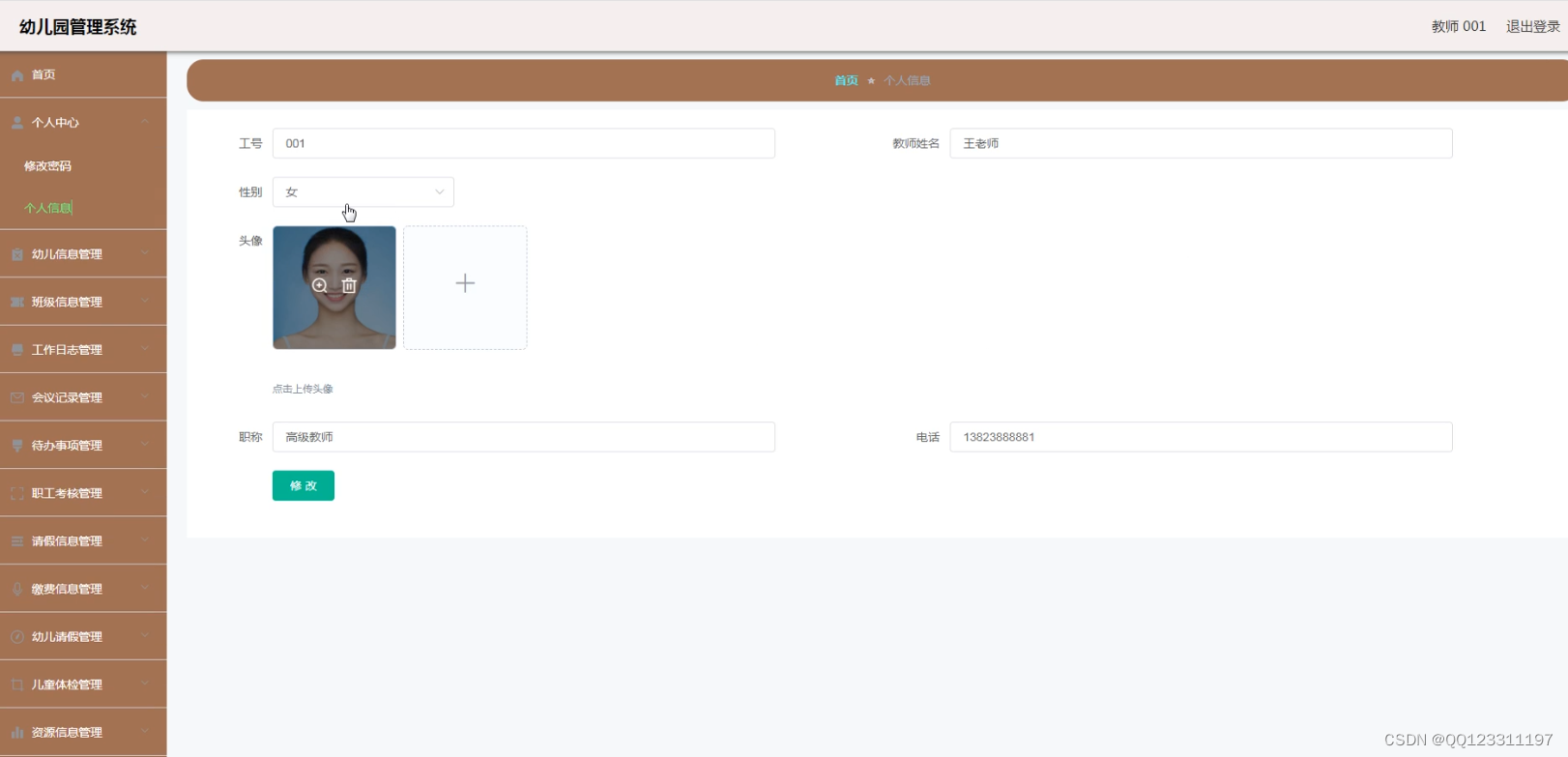1568x757 pixels.
Task: Open the 性别 gender dropdown
Action: (x=363, y=192)
